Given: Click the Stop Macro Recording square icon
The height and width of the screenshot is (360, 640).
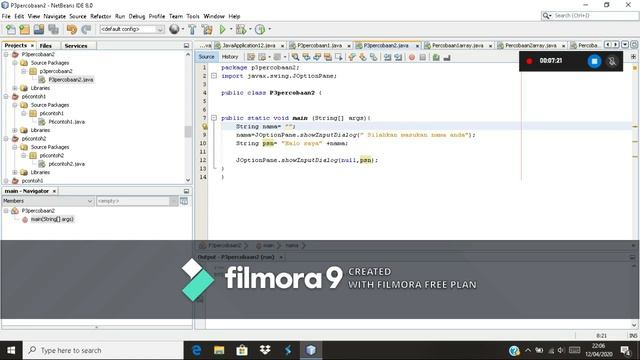Looking at the screenshot, I should click(422, 57).
